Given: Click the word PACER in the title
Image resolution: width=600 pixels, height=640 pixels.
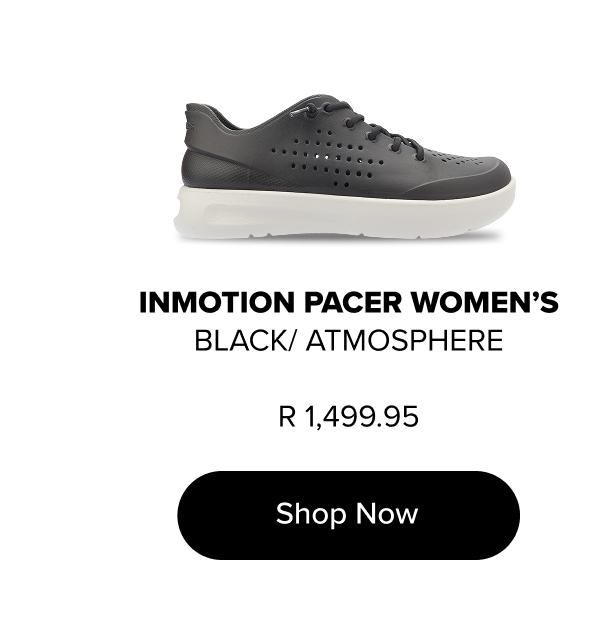Looking at the screenshot, I should pos(353,302).
